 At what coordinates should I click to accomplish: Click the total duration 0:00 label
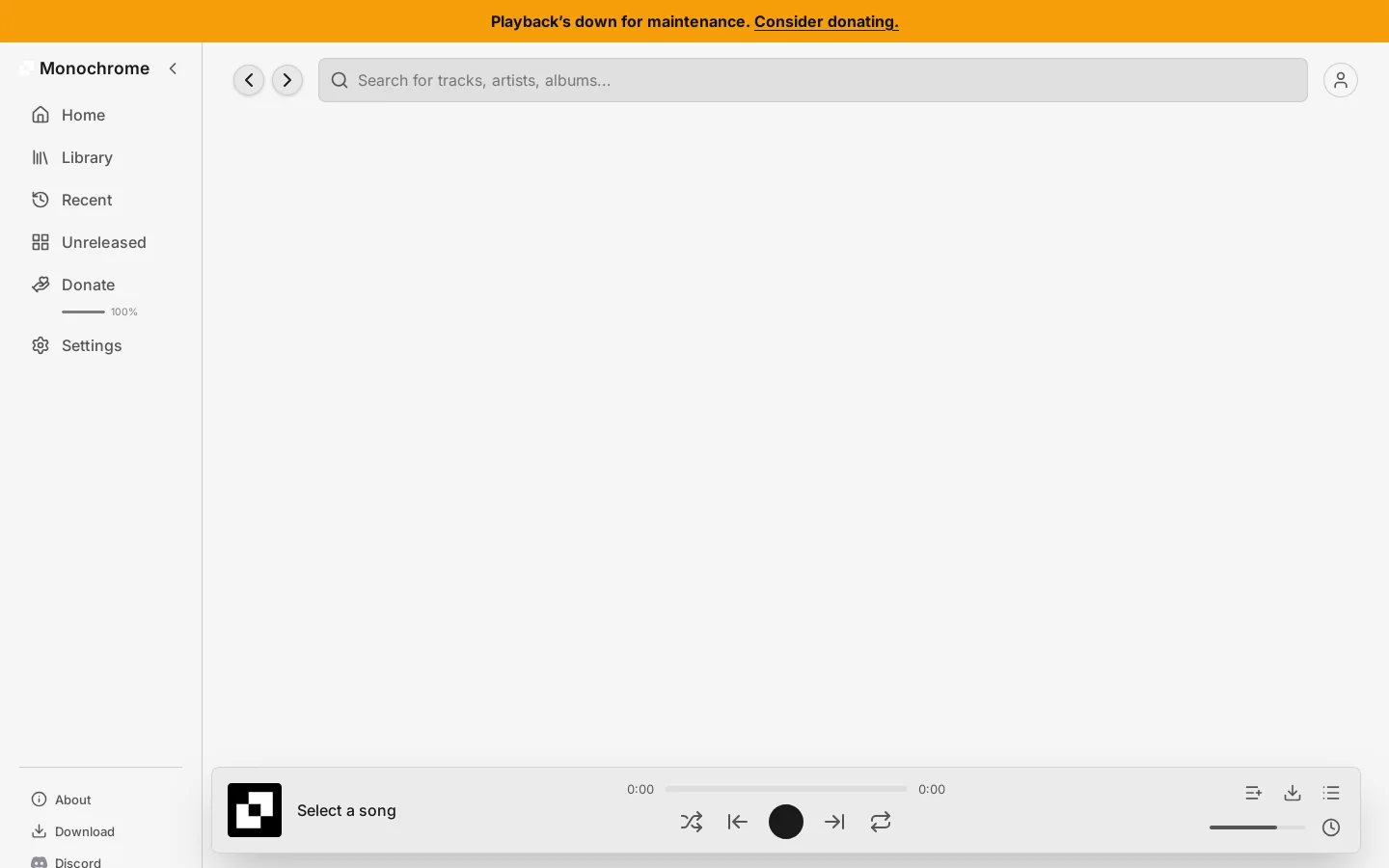pyautogui.click(x=932, y=789)
